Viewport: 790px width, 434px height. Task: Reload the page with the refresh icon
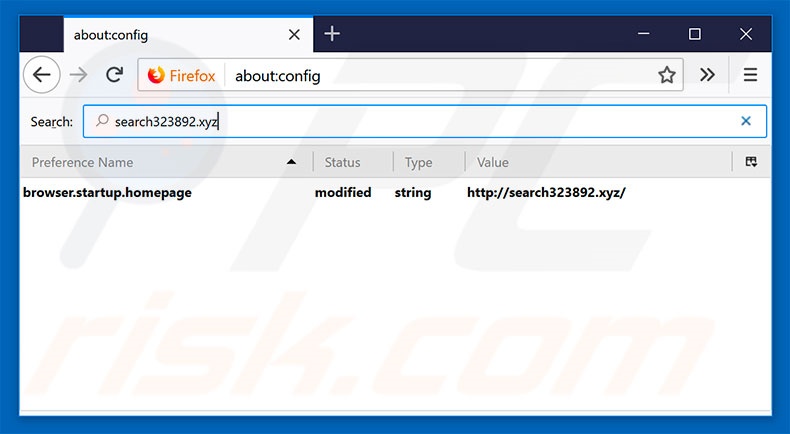115,75
